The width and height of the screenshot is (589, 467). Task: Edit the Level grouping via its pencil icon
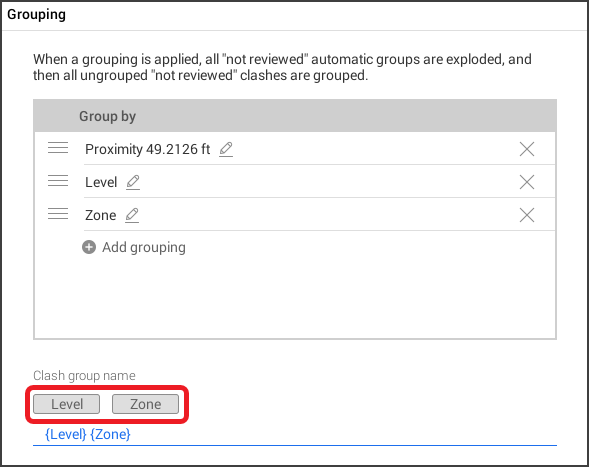(x=133, y=183)
